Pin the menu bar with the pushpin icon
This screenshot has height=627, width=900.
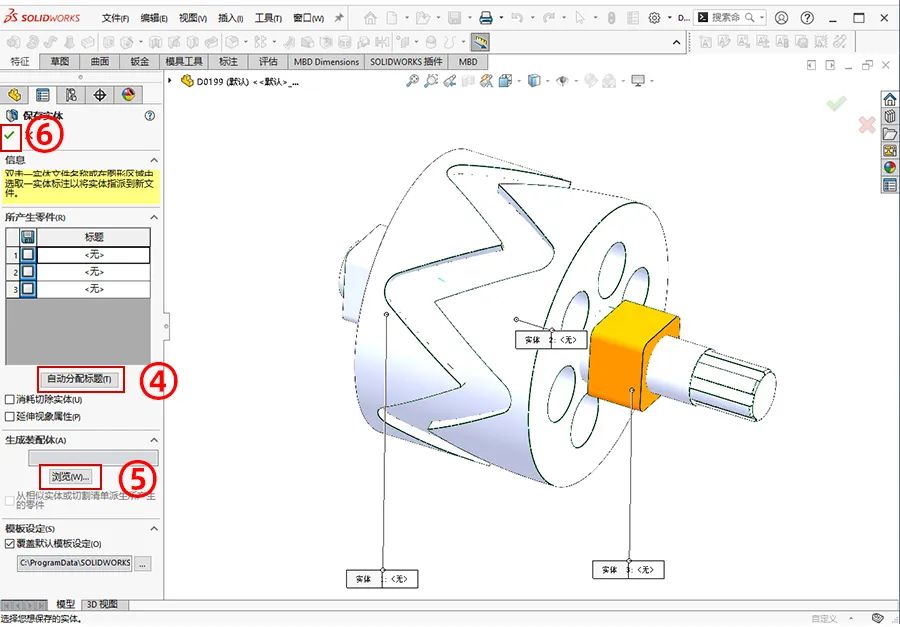(x=339, y=18)
